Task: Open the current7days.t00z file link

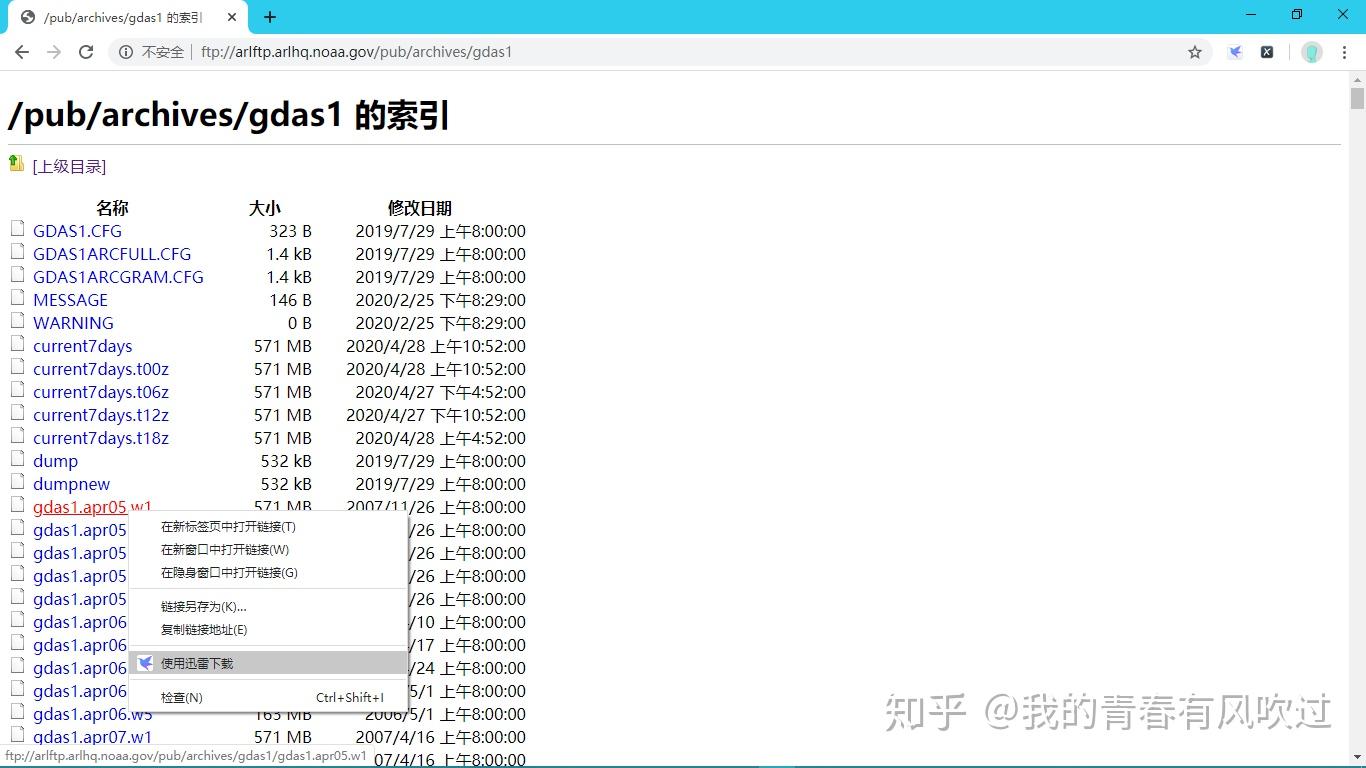Action: coord(101,369)
